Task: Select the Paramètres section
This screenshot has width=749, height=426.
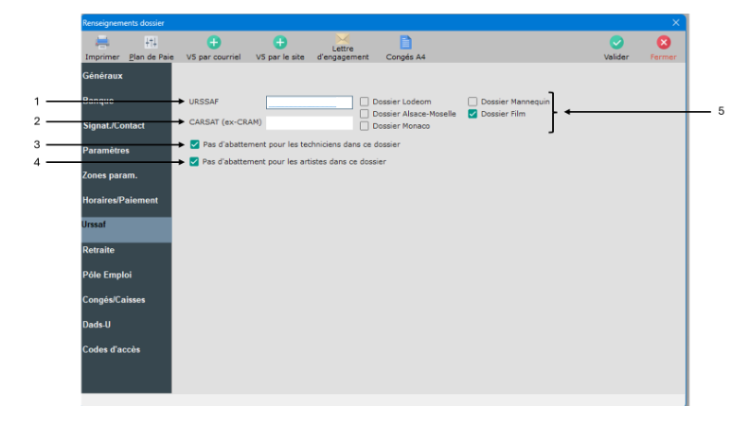Action: tap(126, 150)
